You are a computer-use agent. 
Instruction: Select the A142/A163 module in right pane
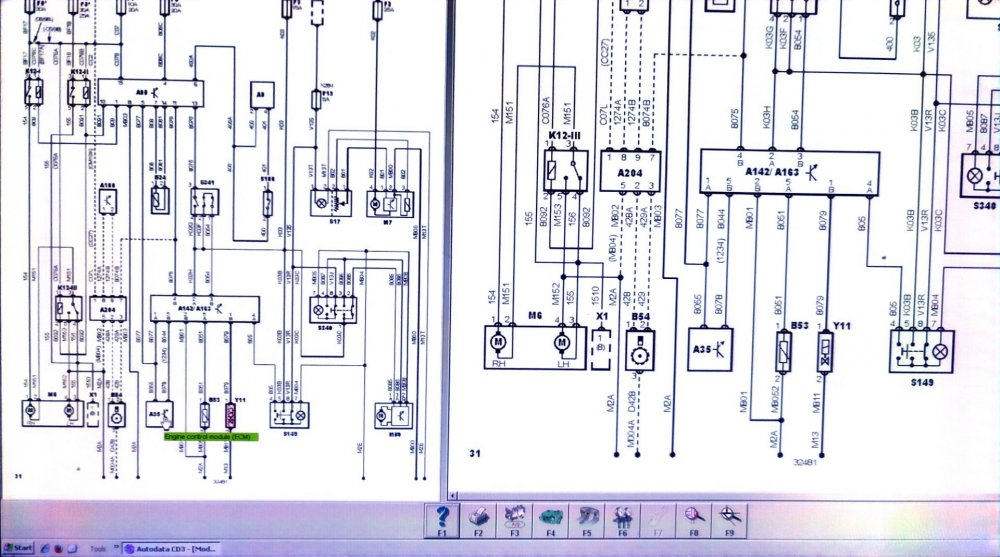point(789,171)
